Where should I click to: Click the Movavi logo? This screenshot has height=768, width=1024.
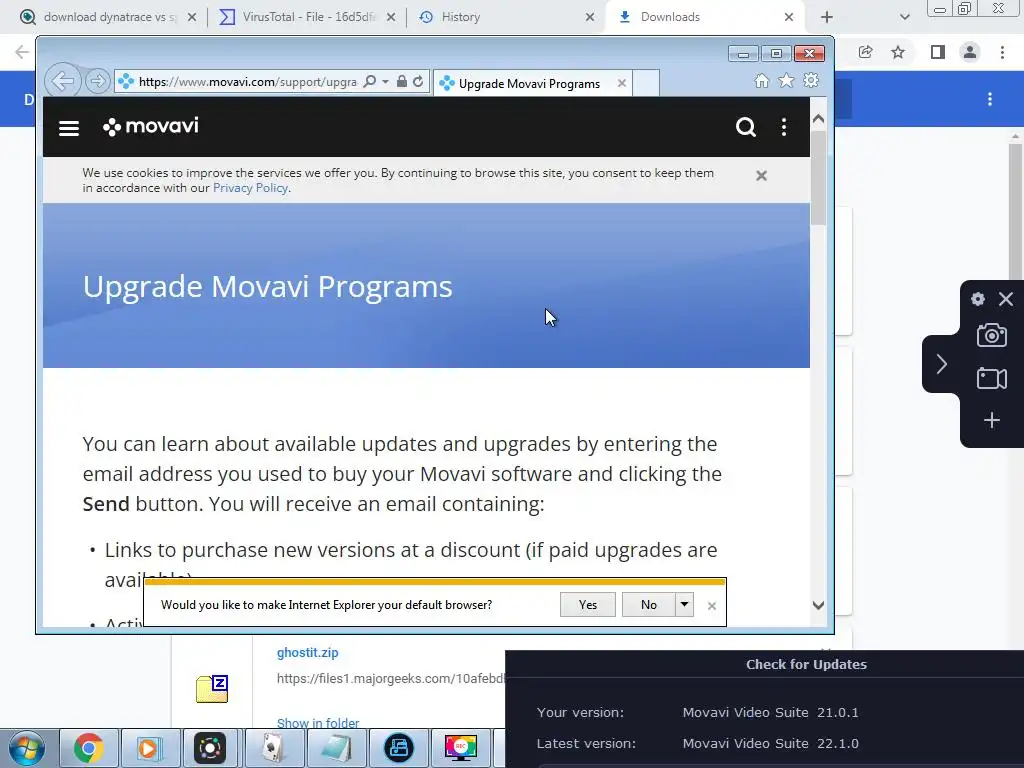(x=151, y=126)
